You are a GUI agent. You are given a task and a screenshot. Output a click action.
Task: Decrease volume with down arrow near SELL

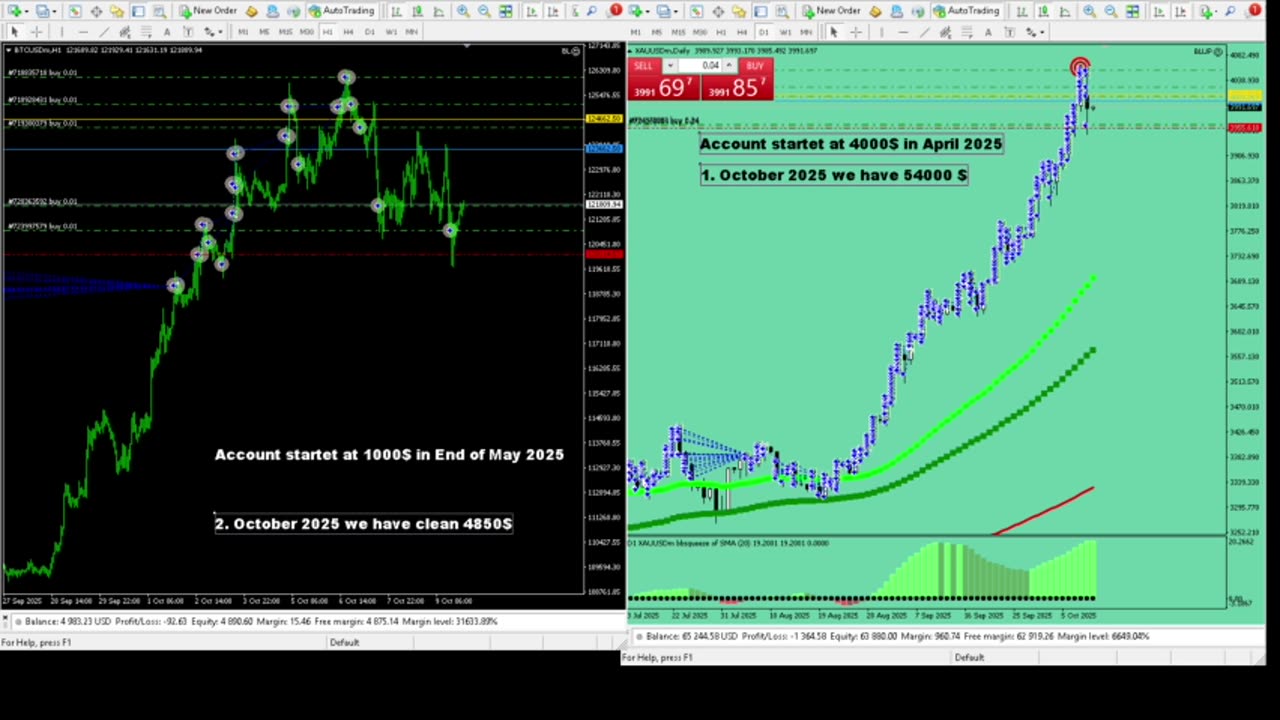pyautogui.click(x=670, y=66)
